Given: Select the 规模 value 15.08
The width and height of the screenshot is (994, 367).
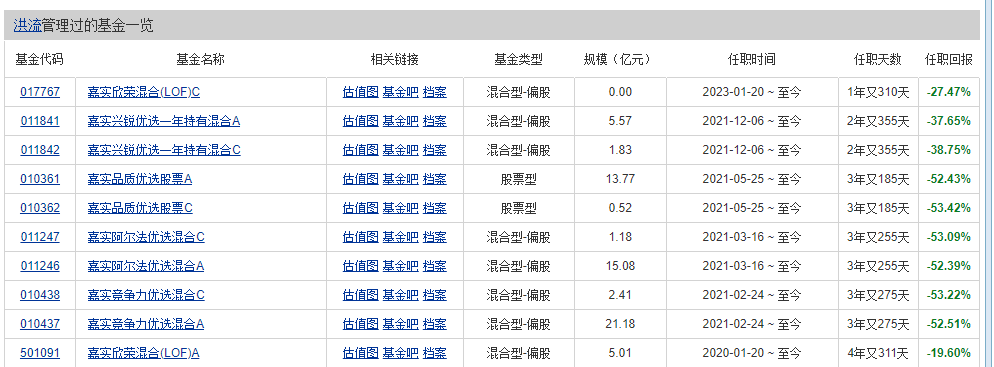Looking at the screenshot, I should click(x=620, y=266).
